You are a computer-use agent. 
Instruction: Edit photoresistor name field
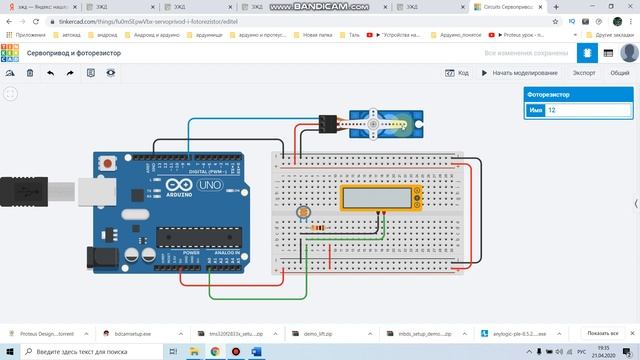(588, 110)
